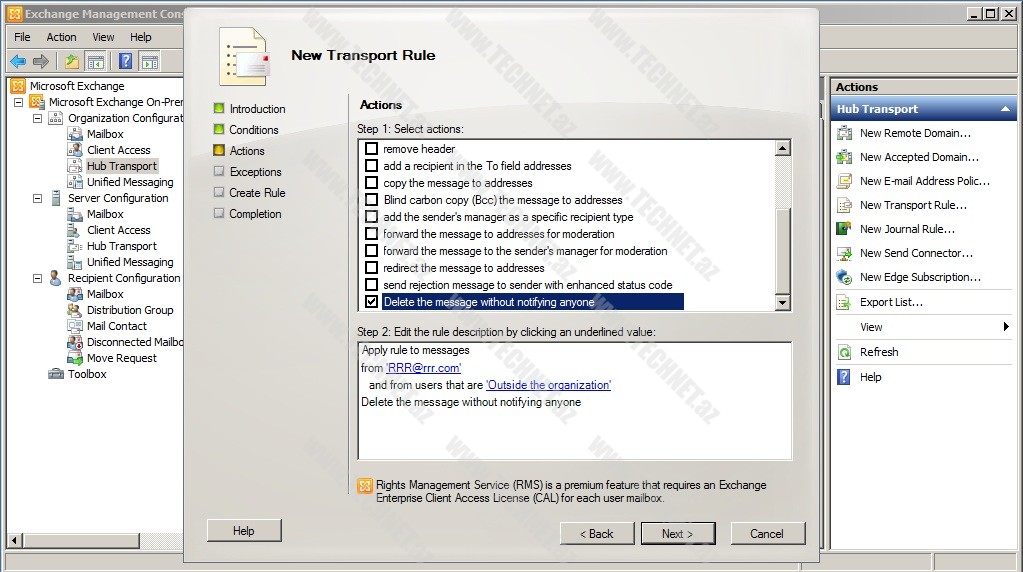The image size is (1023, 572).
Task: Open the Action menu
Action: coord(61,37)
